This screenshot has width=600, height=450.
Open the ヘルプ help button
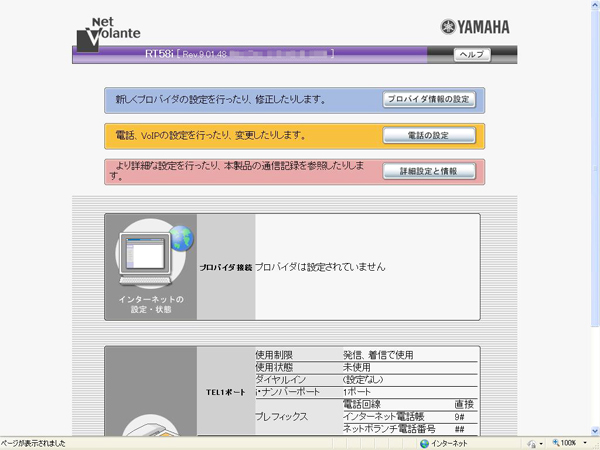pyautogui.click(x=472, y=54)
